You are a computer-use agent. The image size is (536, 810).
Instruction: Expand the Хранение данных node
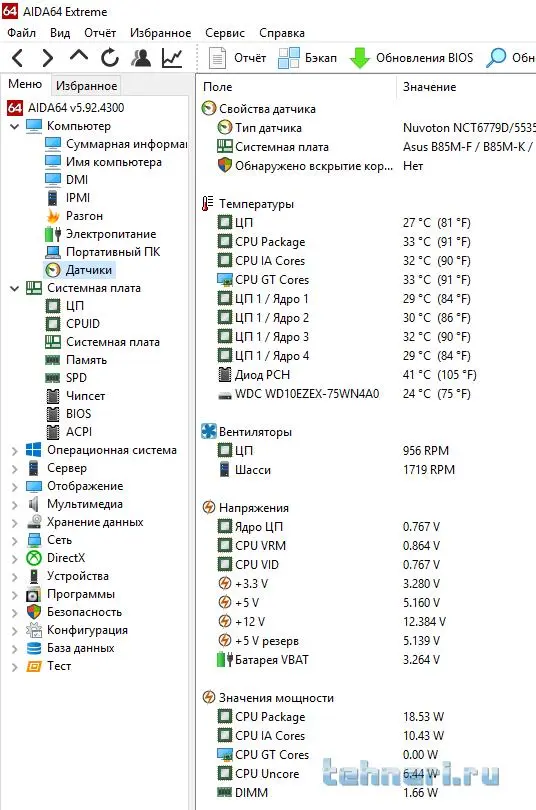pos(14,522)
